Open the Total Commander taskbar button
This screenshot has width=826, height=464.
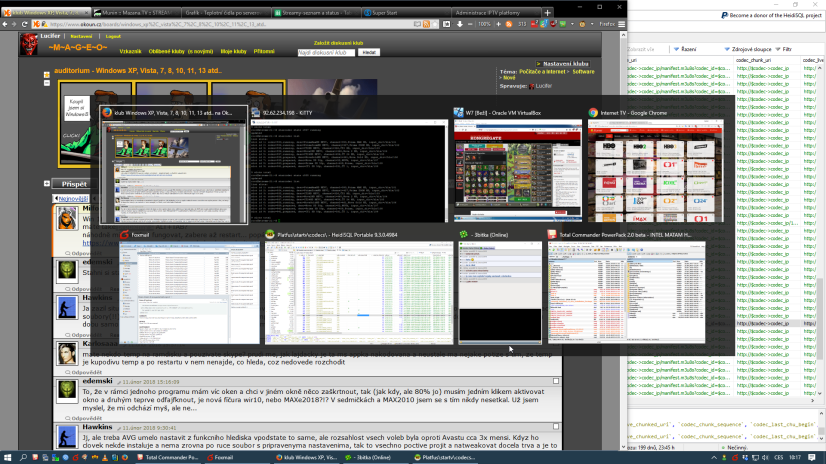click(x=168, y=458)
